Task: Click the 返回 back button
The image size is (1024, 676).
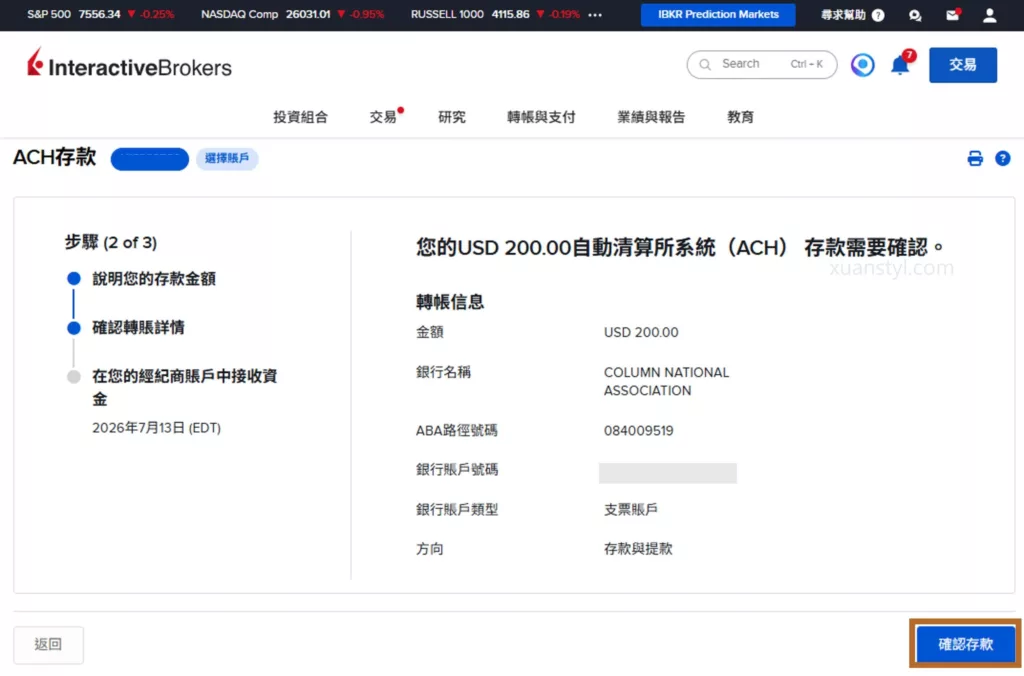Action: click(x=48, y=645)
